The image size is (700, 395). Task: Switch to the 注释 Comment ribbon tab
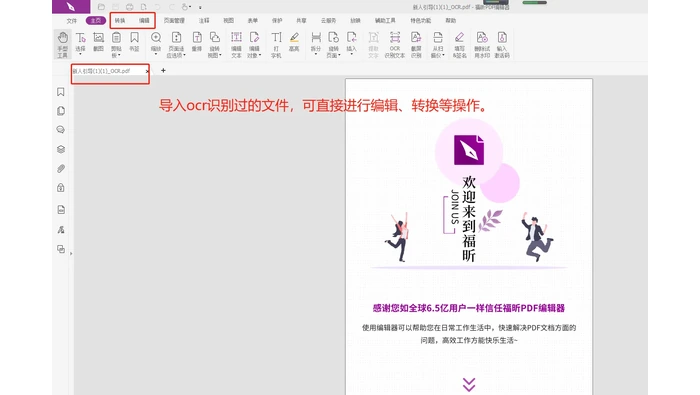point(204,21)
